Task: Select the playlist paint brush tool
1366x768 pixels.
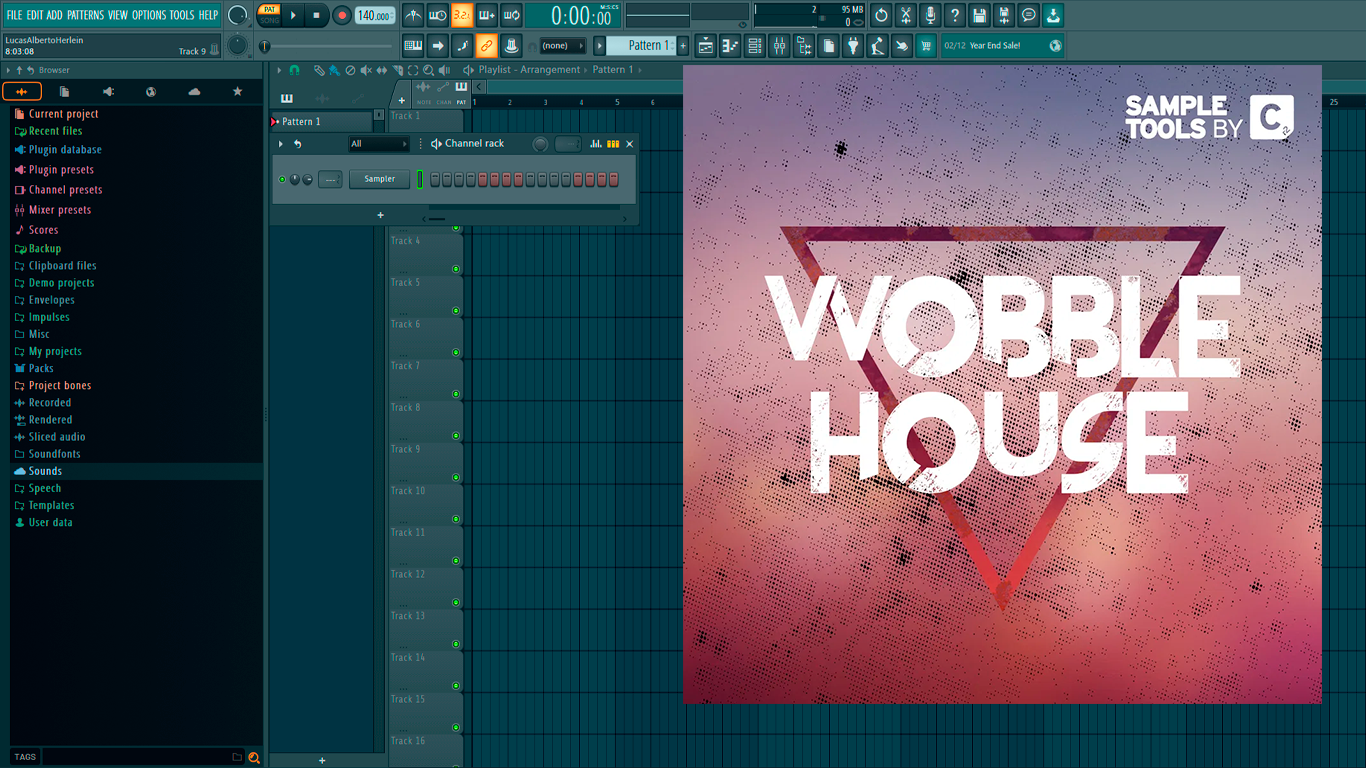Action: tap(334, 70)
